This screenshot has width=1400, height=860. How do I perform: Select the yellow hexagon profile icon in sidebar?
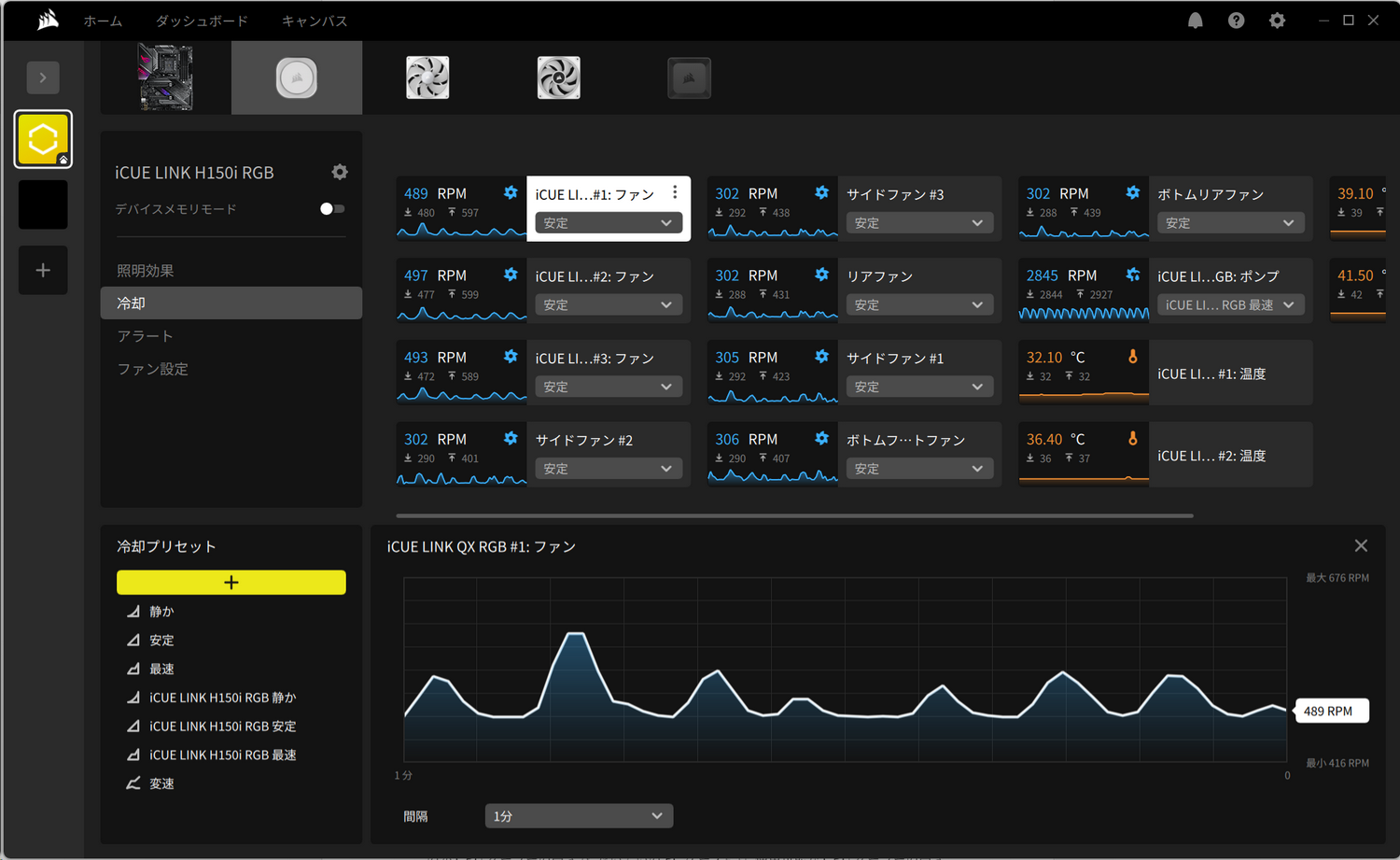tap(42, 138)
